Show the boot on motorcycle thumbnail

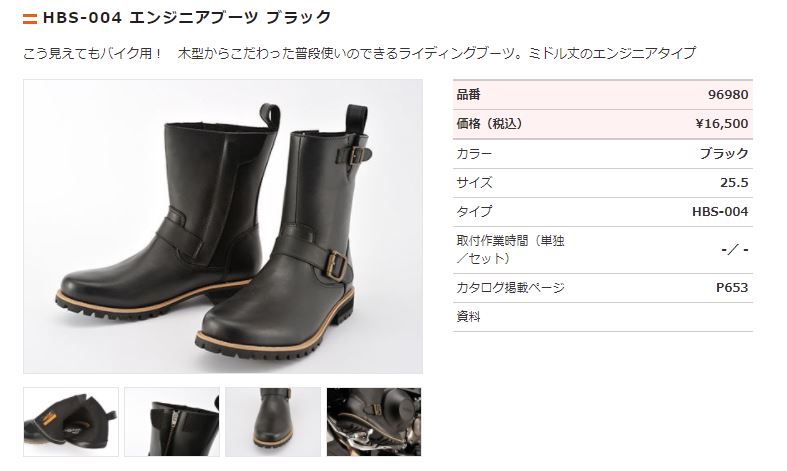[374, 422]
